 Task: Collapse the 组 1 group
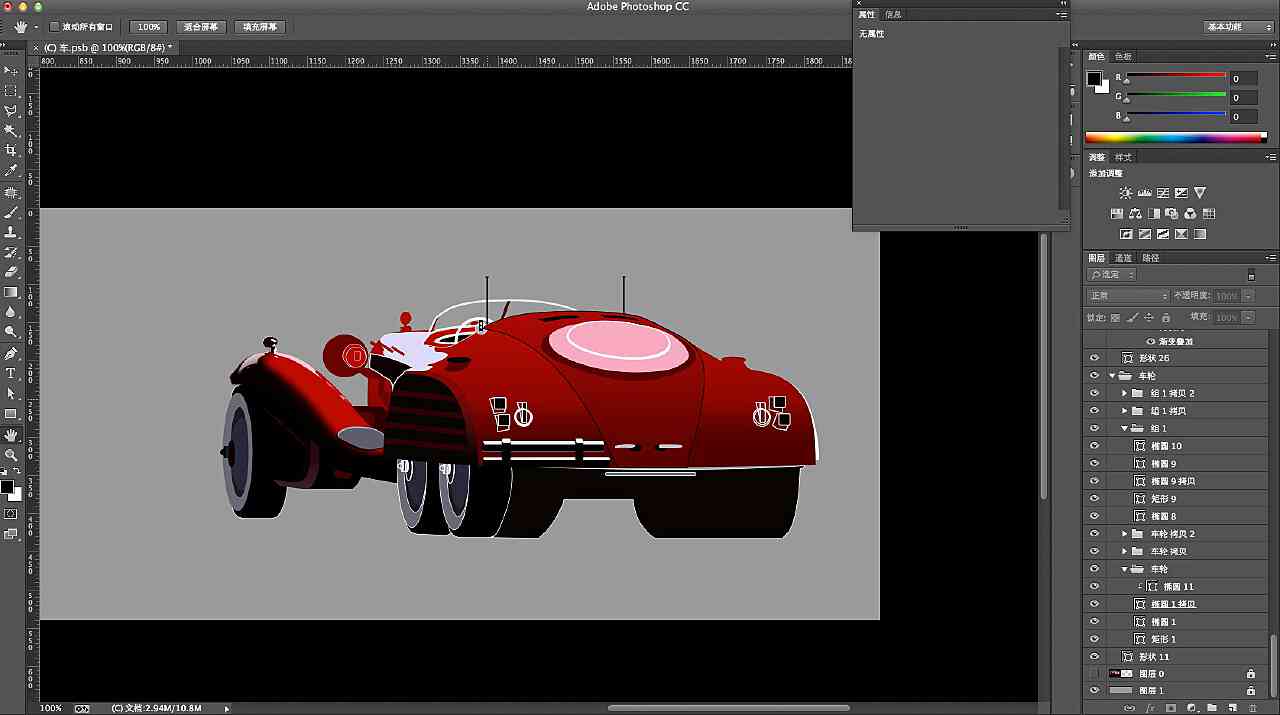tap(1125, 428)
